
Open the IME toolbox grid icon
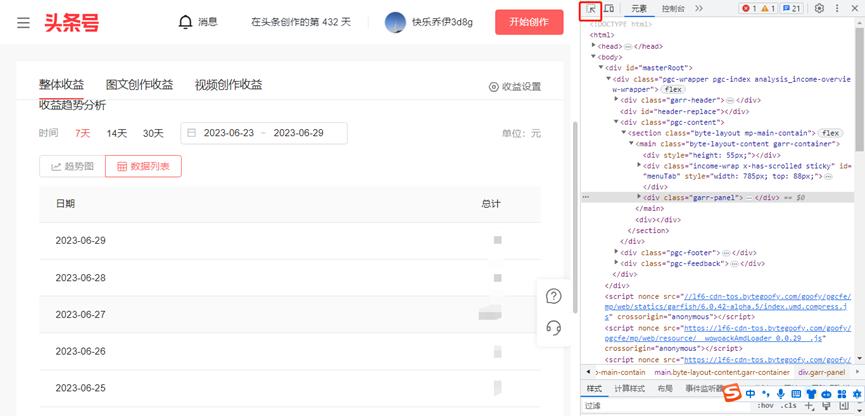[841, 393]
